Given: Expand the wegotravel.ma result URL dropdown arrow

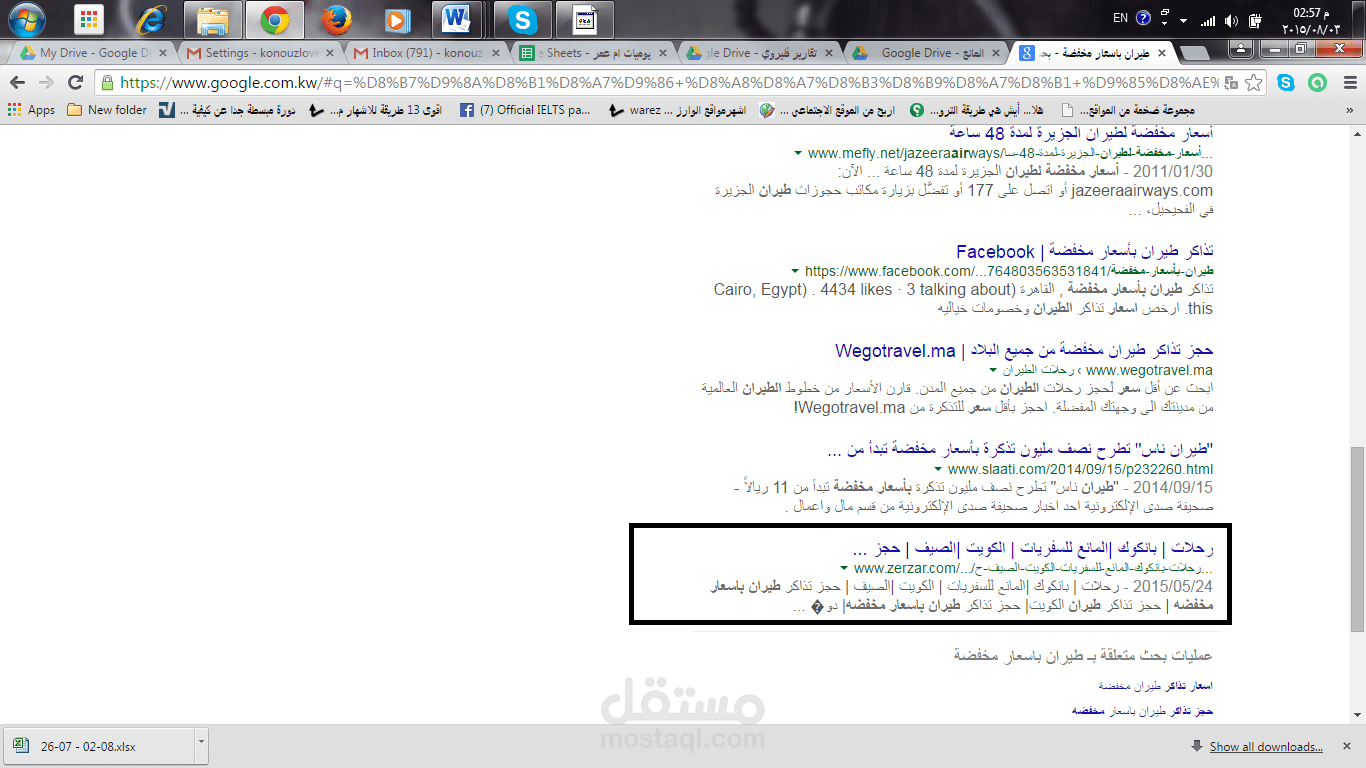Looking at the screenshot, I should click(x=992, y=370).
